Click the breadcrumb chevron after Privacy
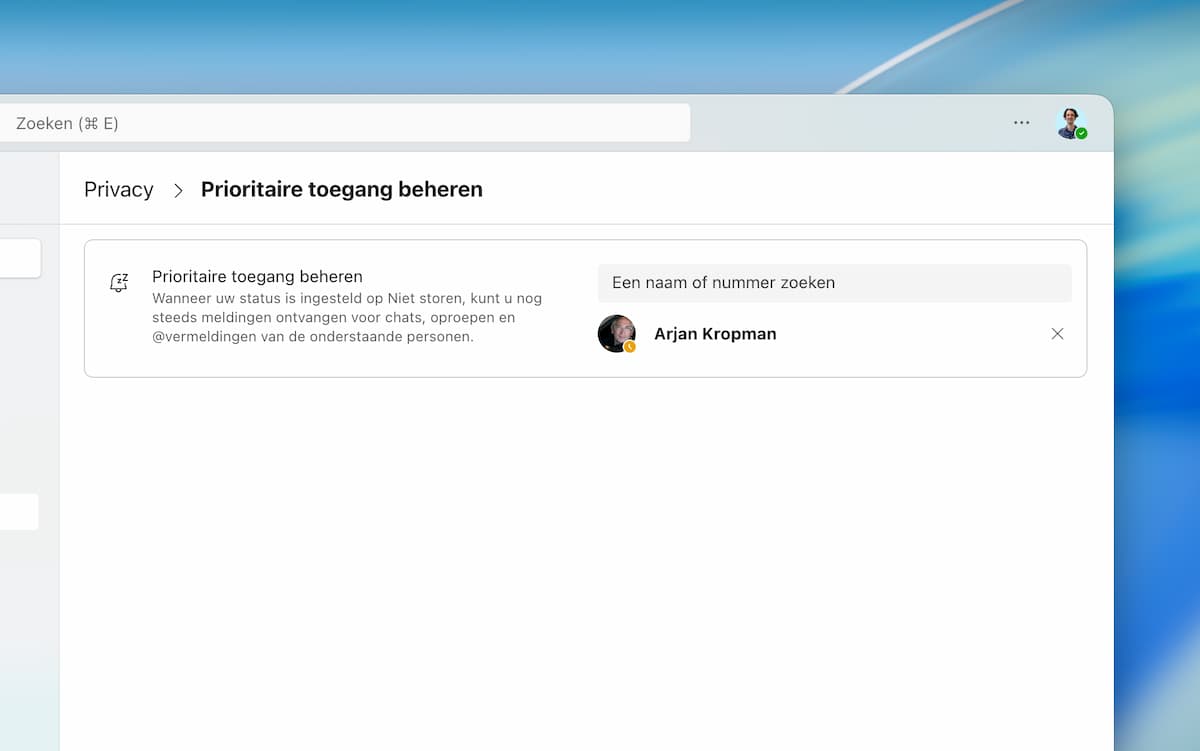This screenshot has width=1200, height=751. click(x=178, y=190)
